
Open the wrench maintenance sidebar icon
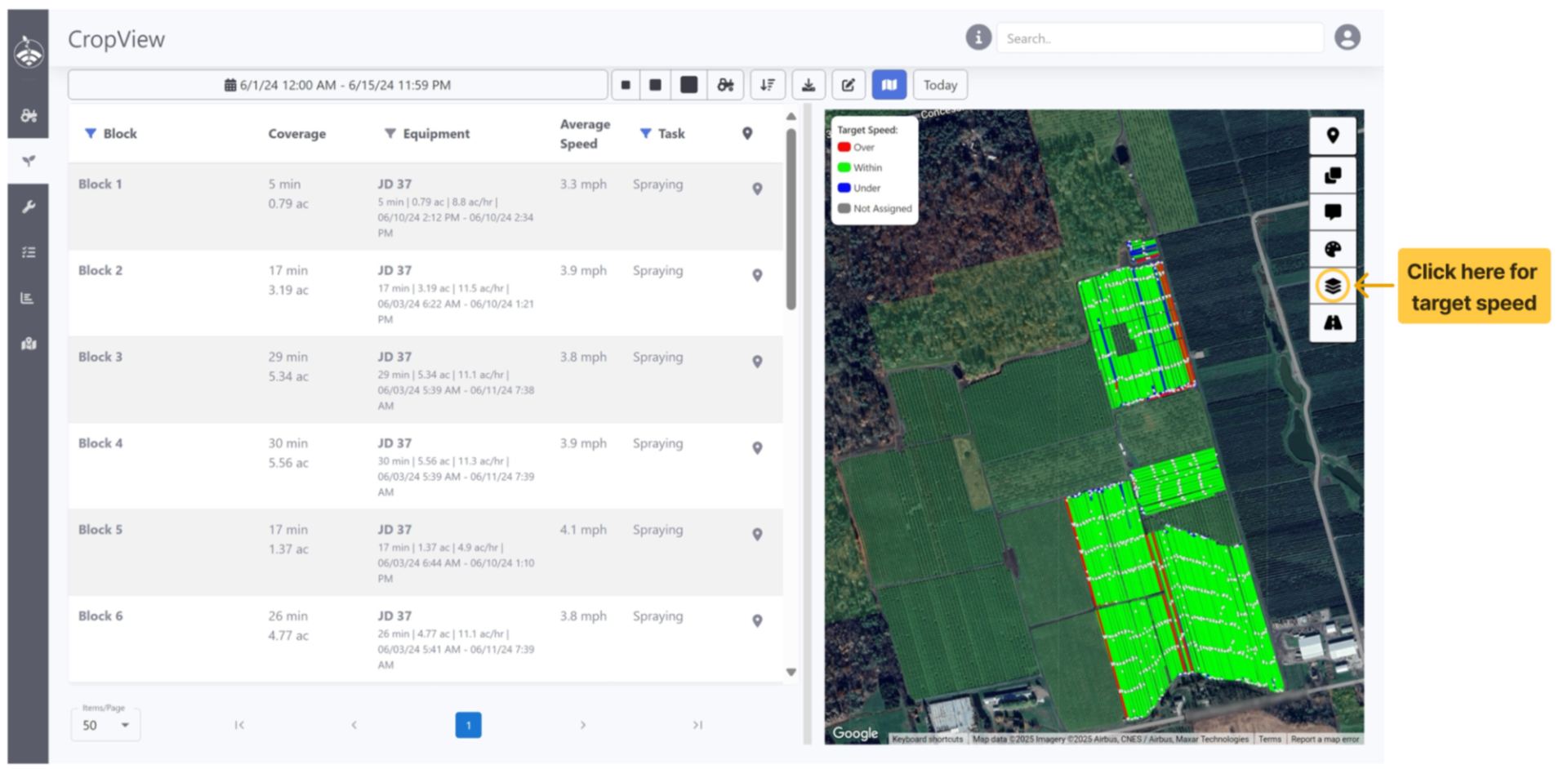[x=29, y=207]
